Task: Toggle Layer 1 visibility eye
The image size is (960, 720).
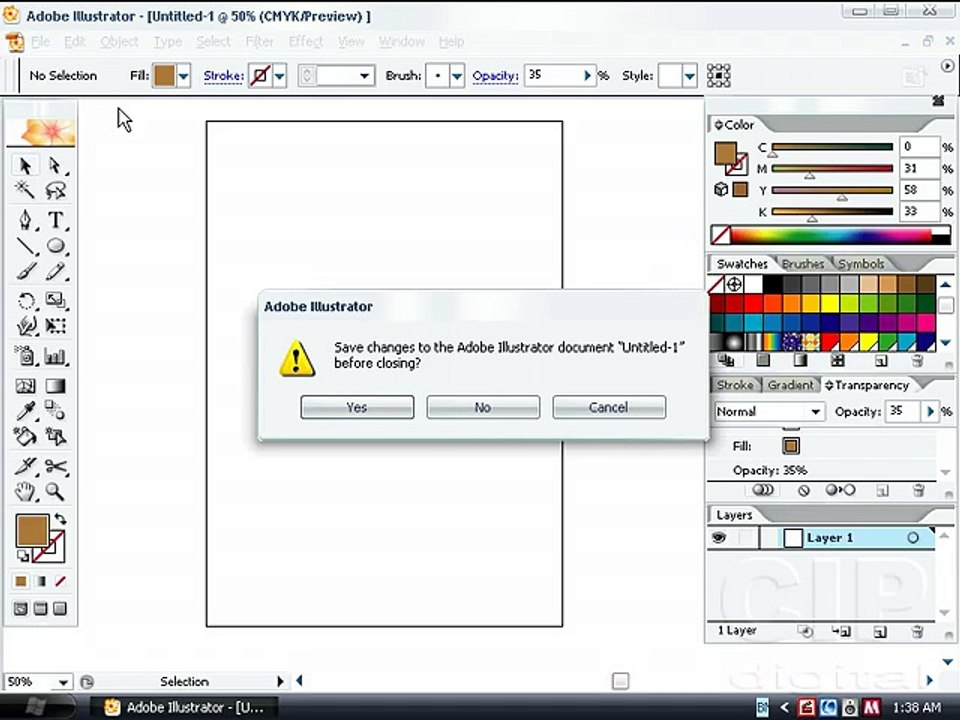Action: pos(719,538)
